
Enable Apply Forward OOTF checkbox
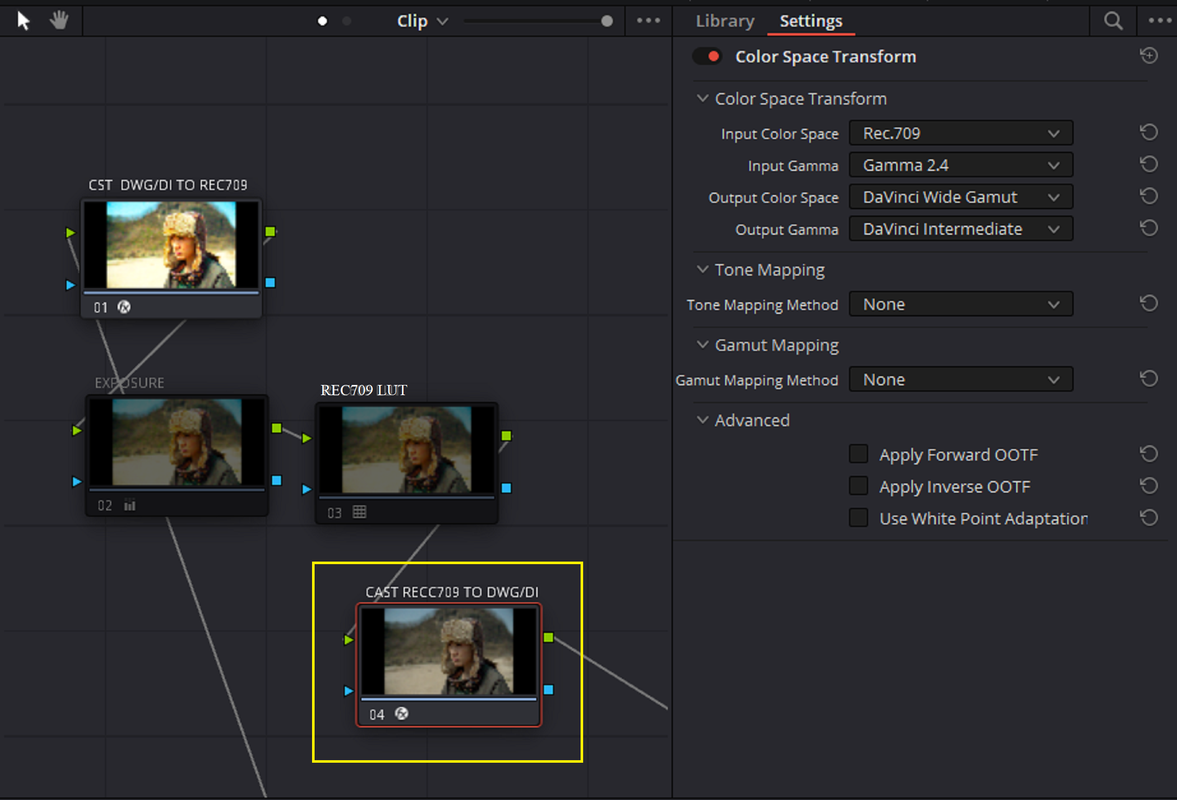pos(859,454)
